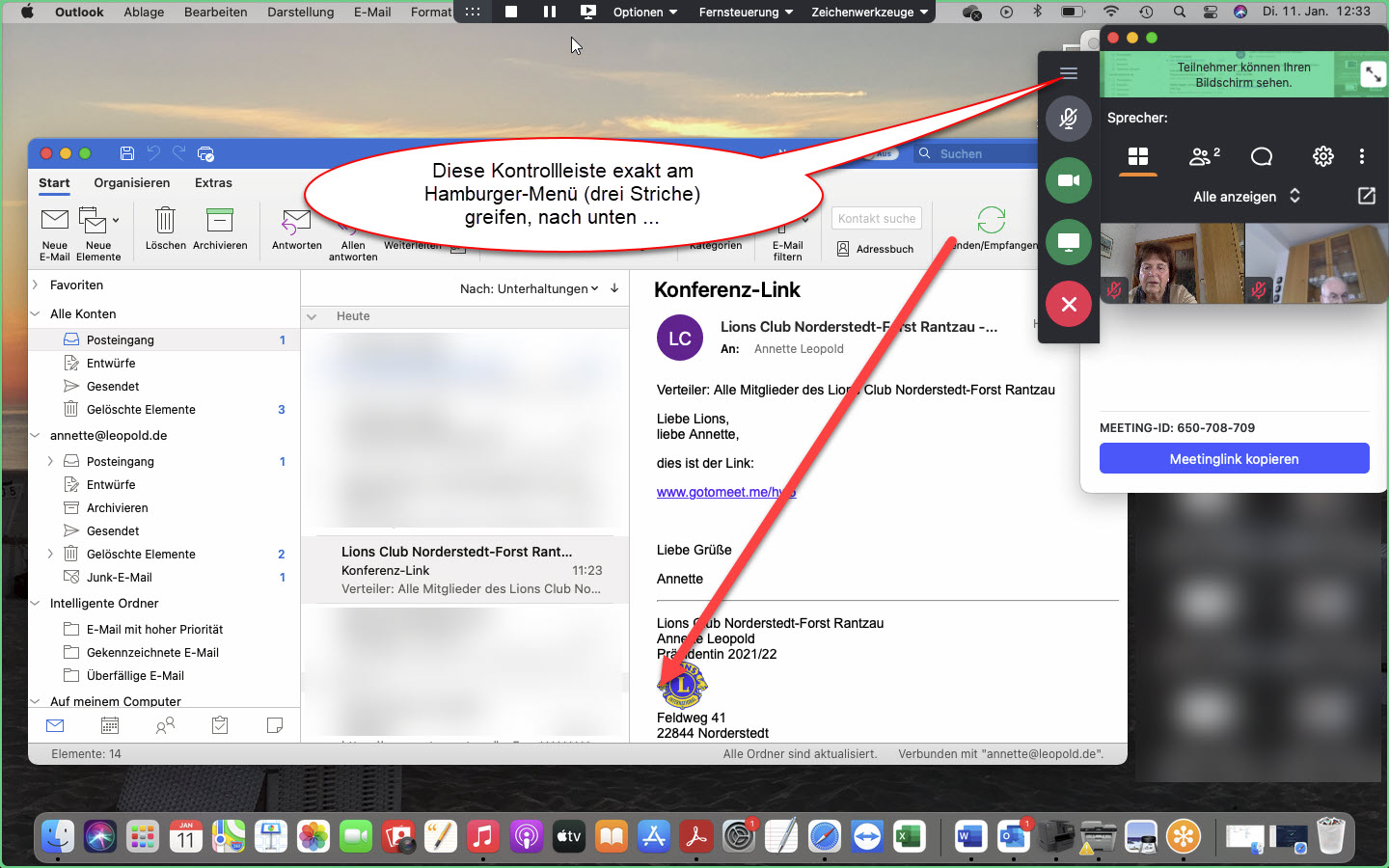
Task: Click the save icon in Outlook title bar
Action: tap(126, 153)
